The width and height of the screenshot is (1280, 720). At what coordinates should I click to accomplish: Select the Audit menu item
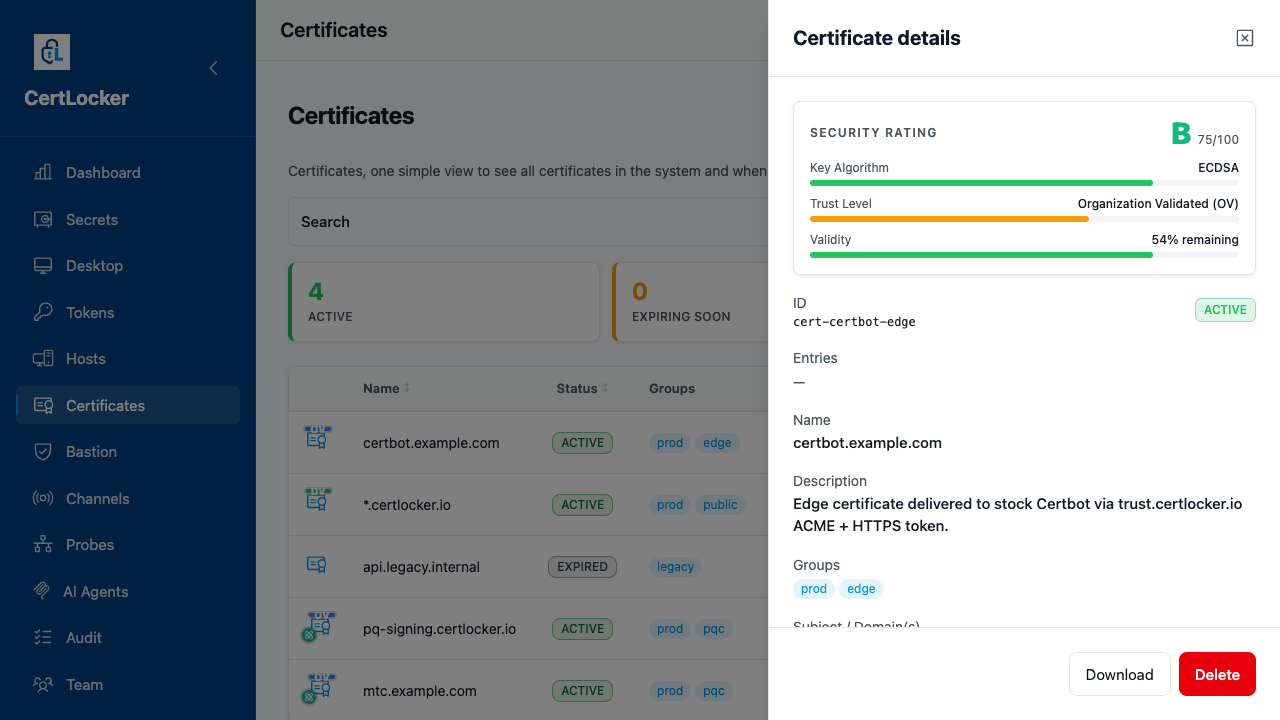click(x=128, y=638)
